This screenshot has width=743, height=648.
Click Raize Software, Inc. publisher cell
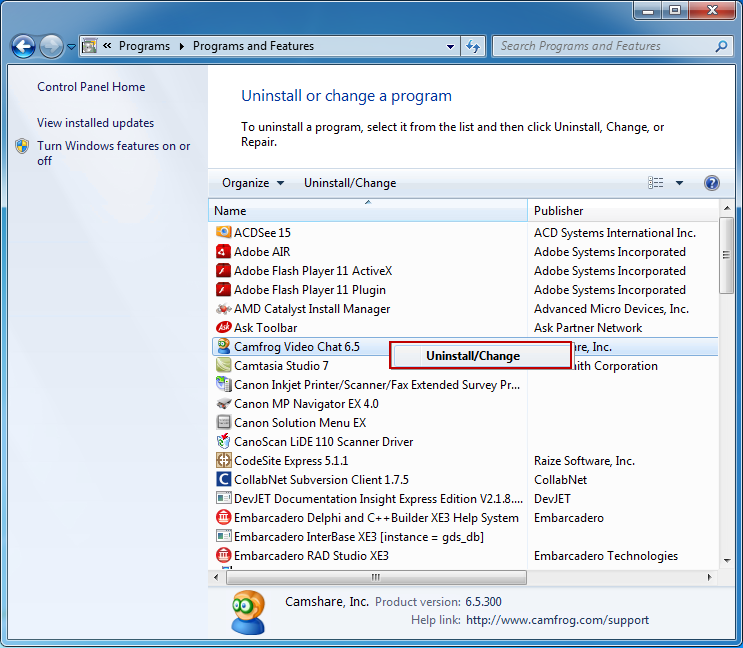pos(584,461)
